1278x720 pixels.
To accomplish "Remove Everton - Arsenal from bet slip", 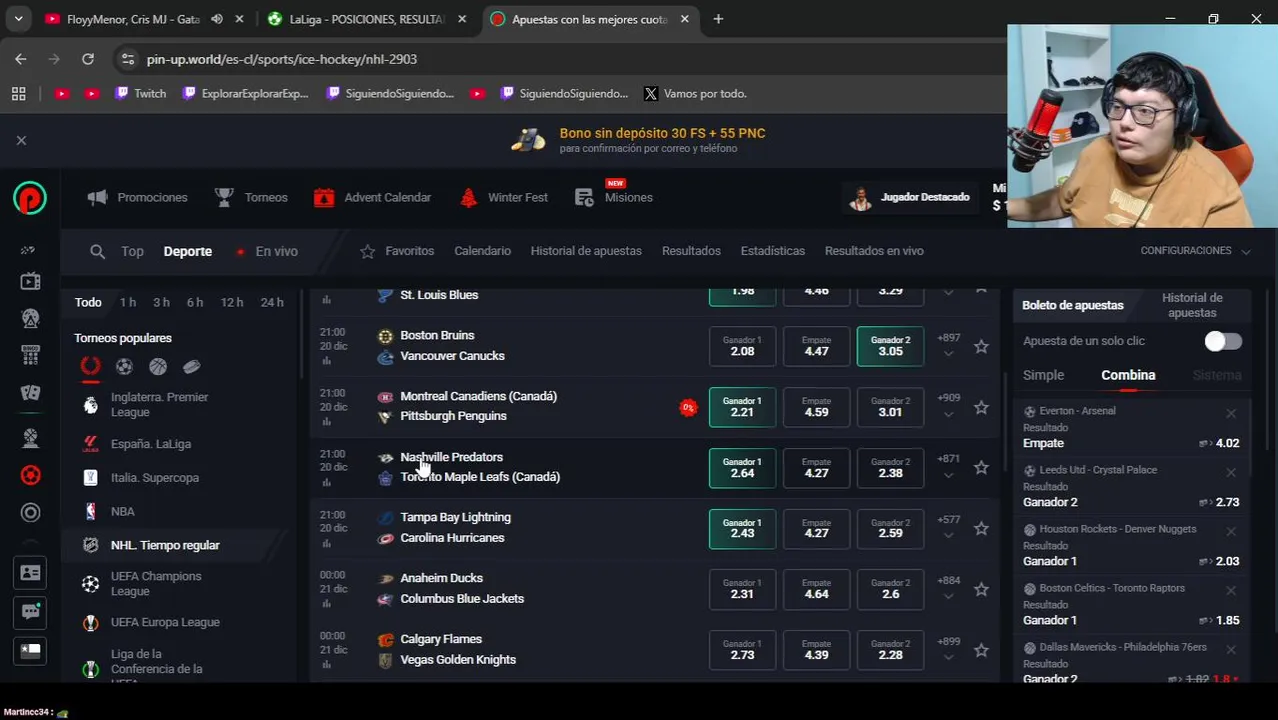I will [x=1231, y=413].
